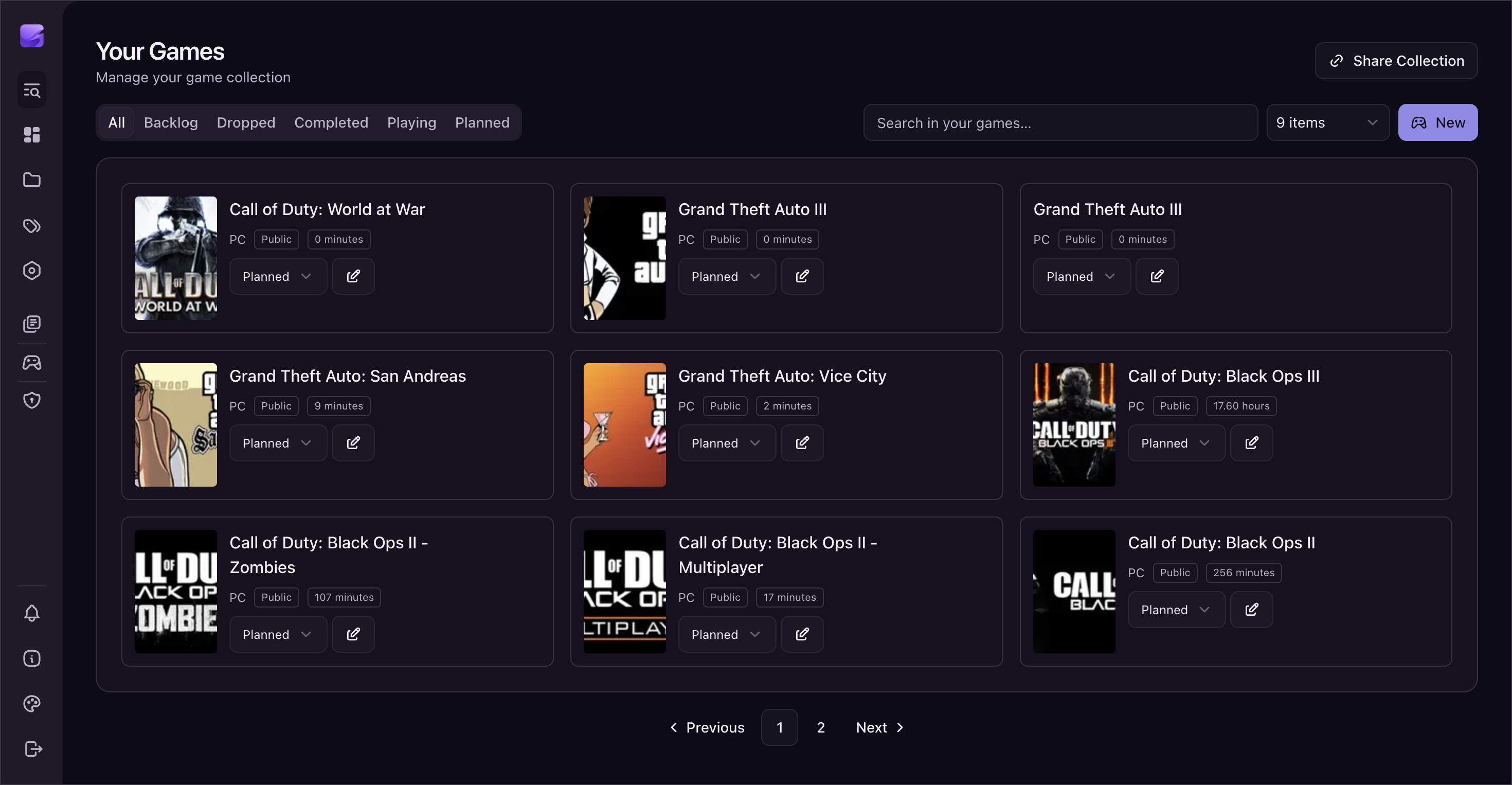Expand the 9 items per page dropdown
The image size is (1512, 785).
(1327, 123)
